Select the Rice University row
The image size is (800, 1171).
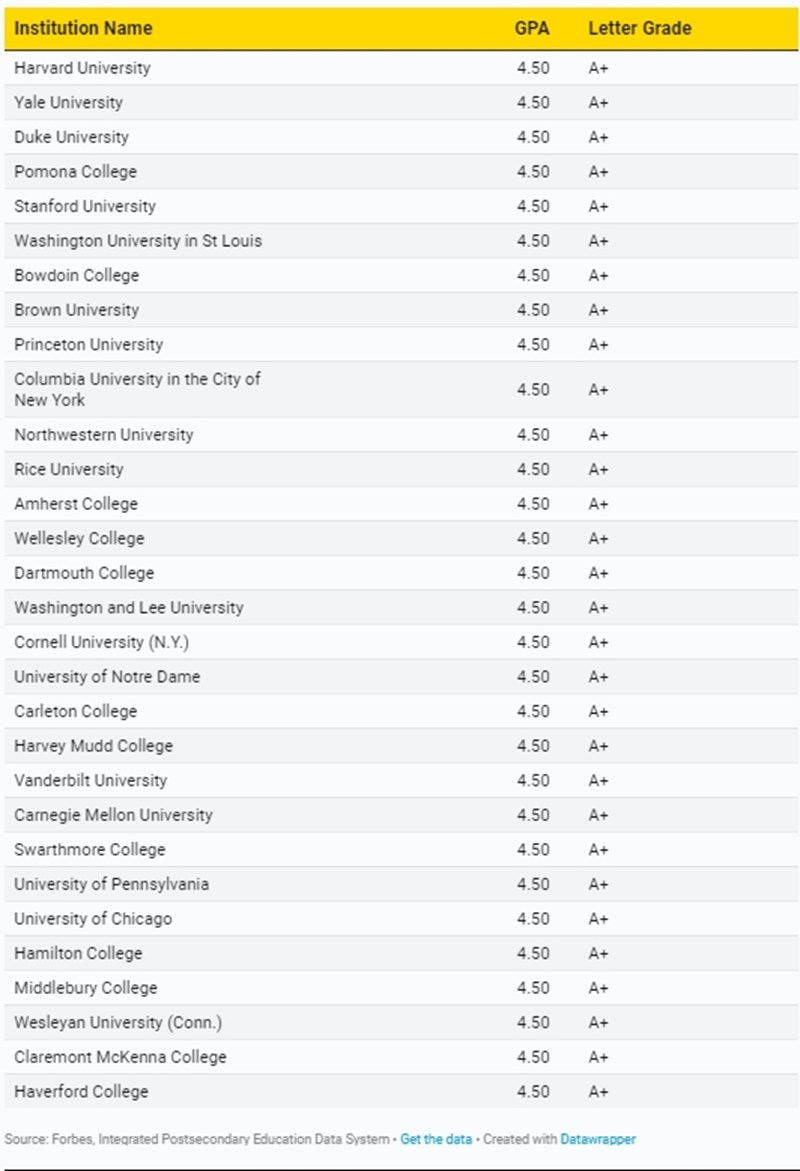point(69,469)
